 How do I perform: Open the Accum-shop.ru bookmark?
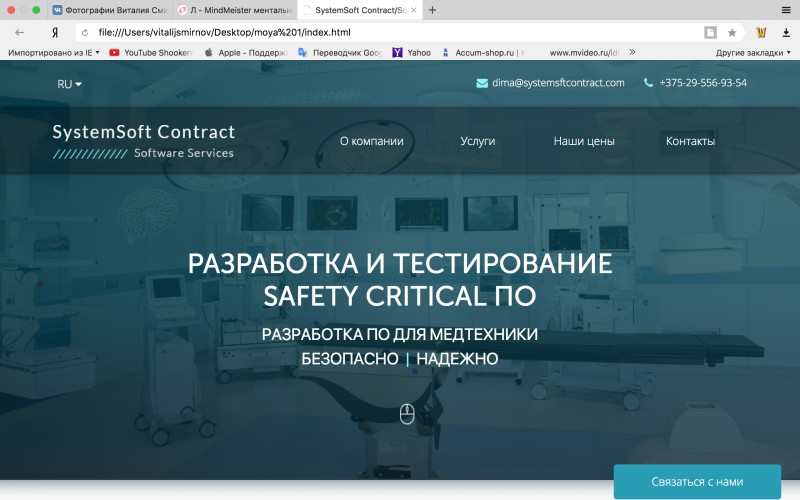[x=483, y=53]
